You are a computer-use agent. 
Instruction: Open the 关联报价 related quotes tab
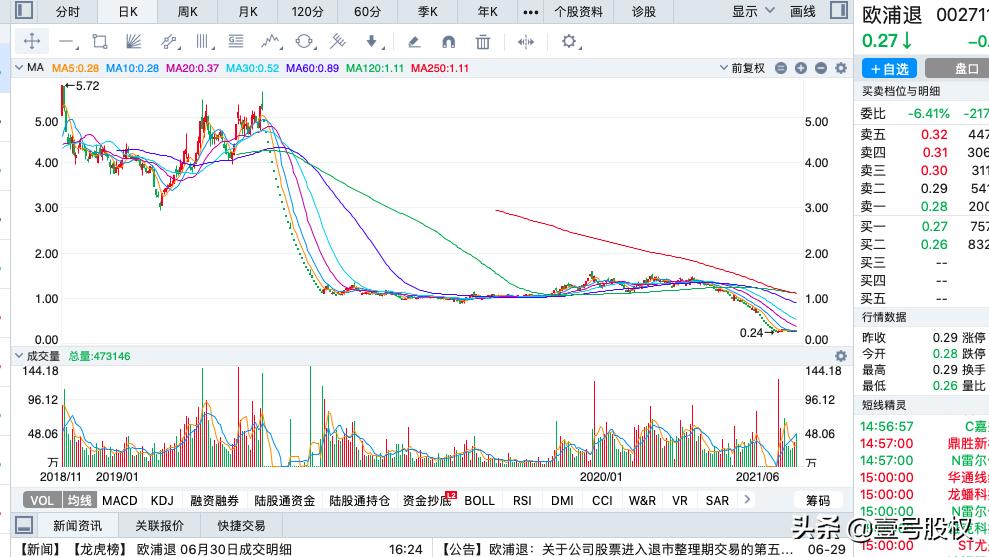(159, 525)
